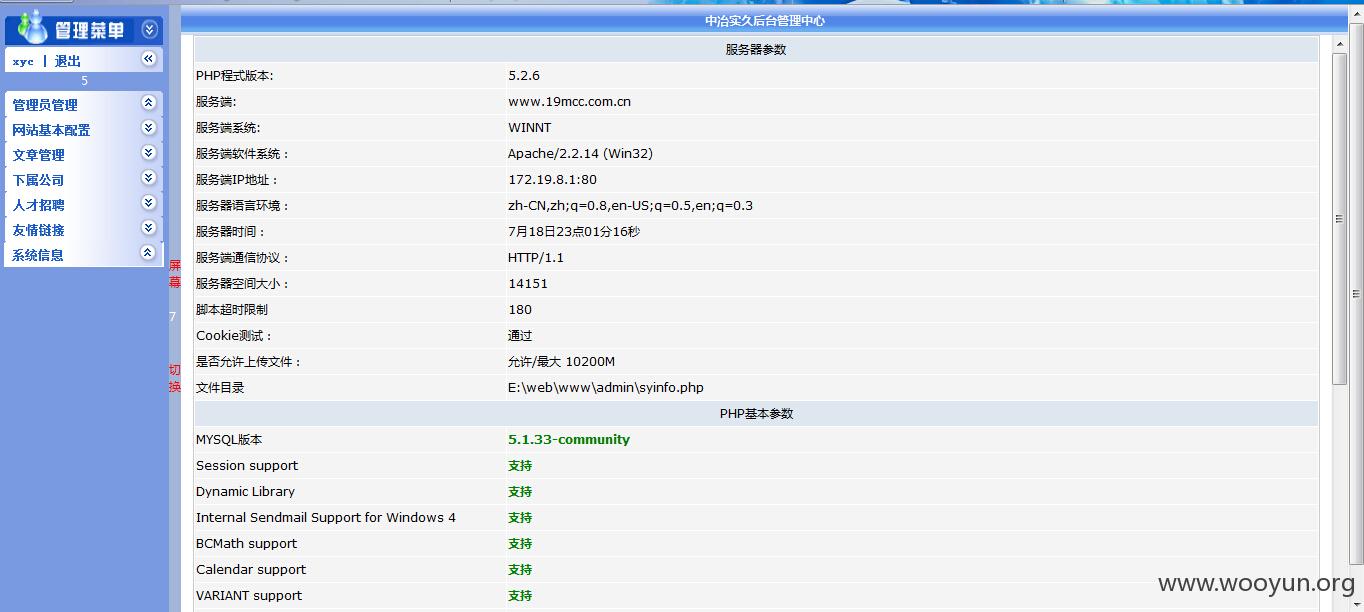
Task: Open the 网站基本配置 menu label
Action: click(x=51, y=130)
